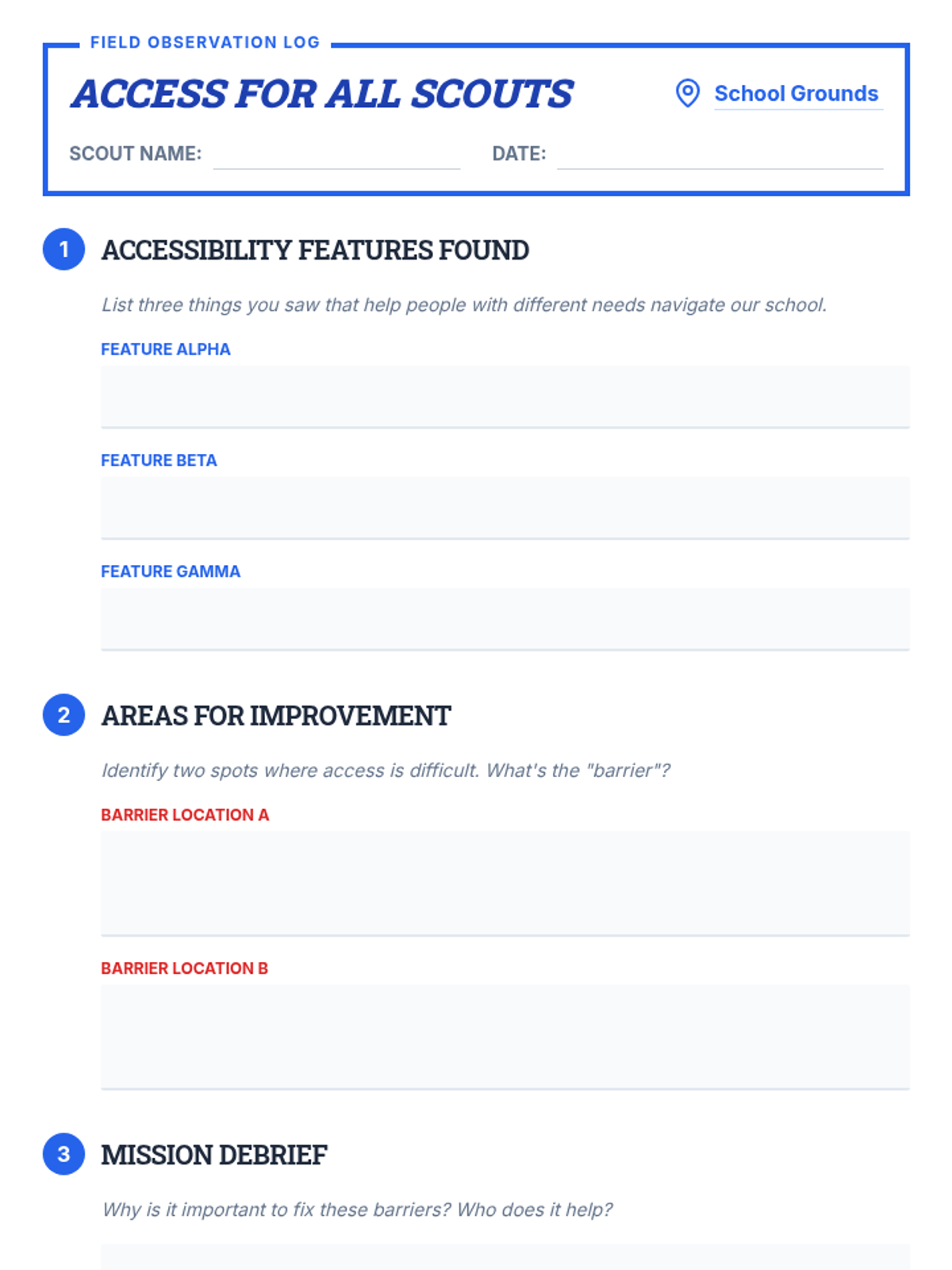The height and width of the screenshot is (1270, 952).
Task: Click the Field Observation Log label
Action: point(205,42)
